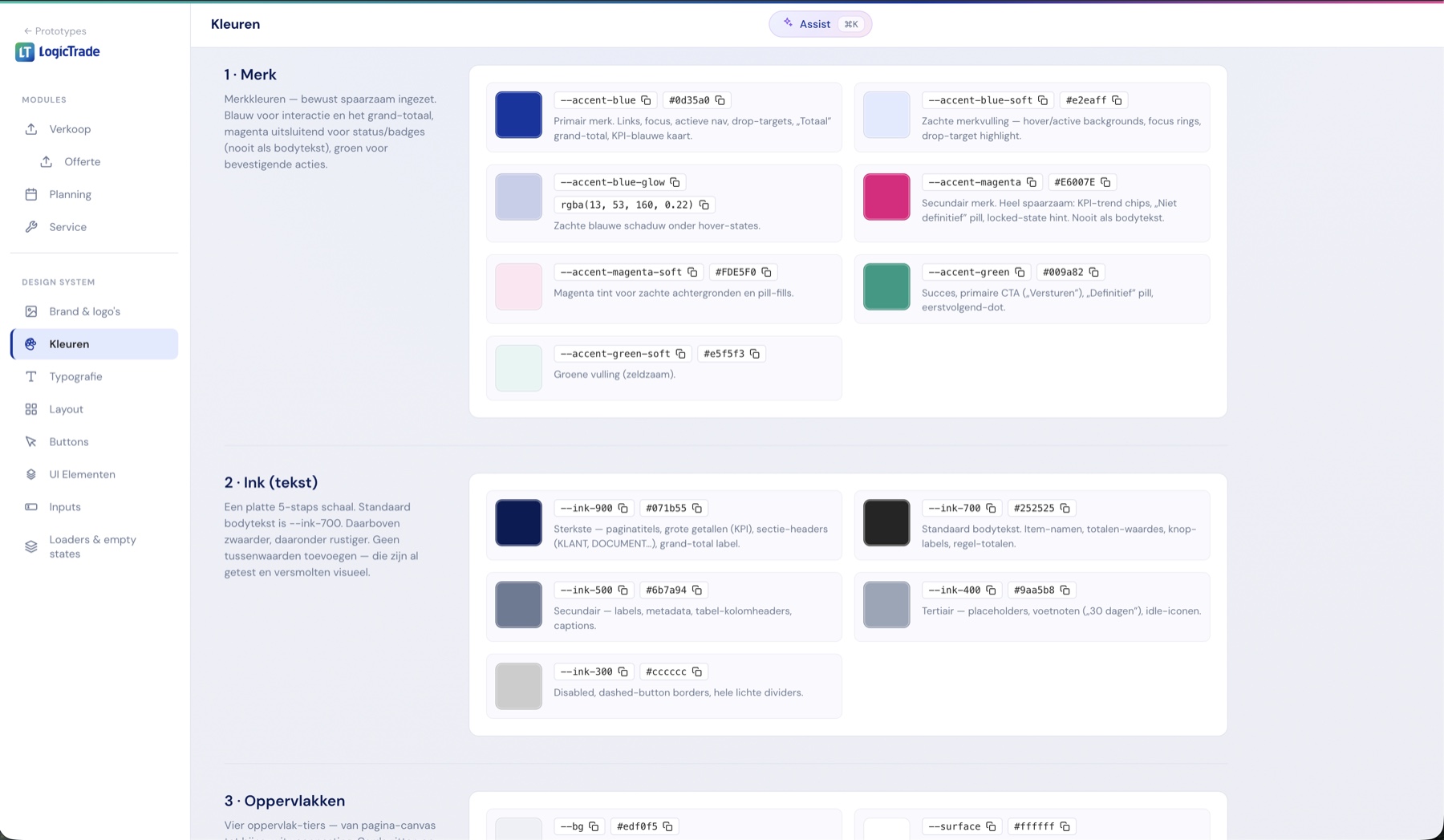Open the Verkoop module

coord(94,129)
